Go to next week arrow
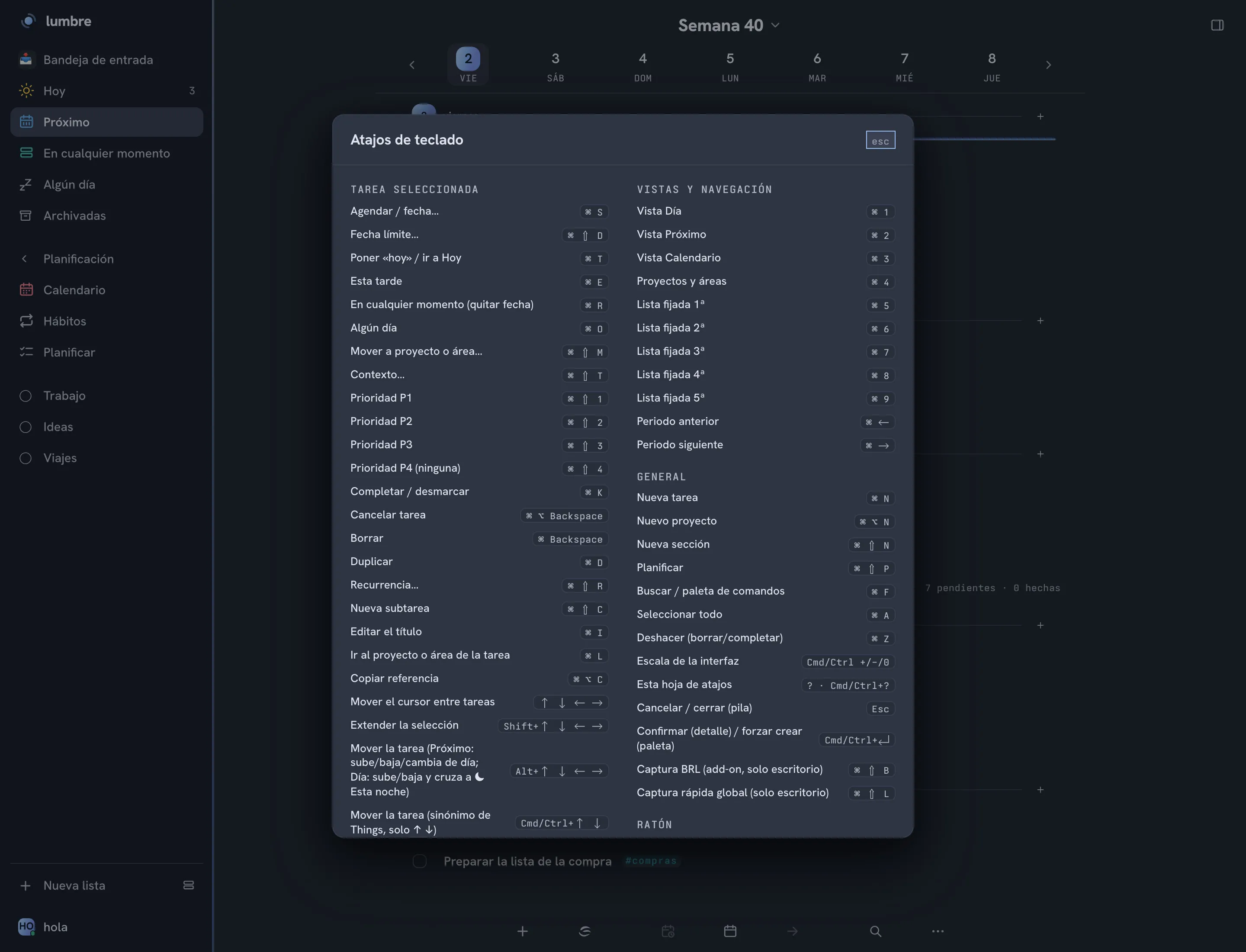The image size is (1246, 952). (1048, 65)
